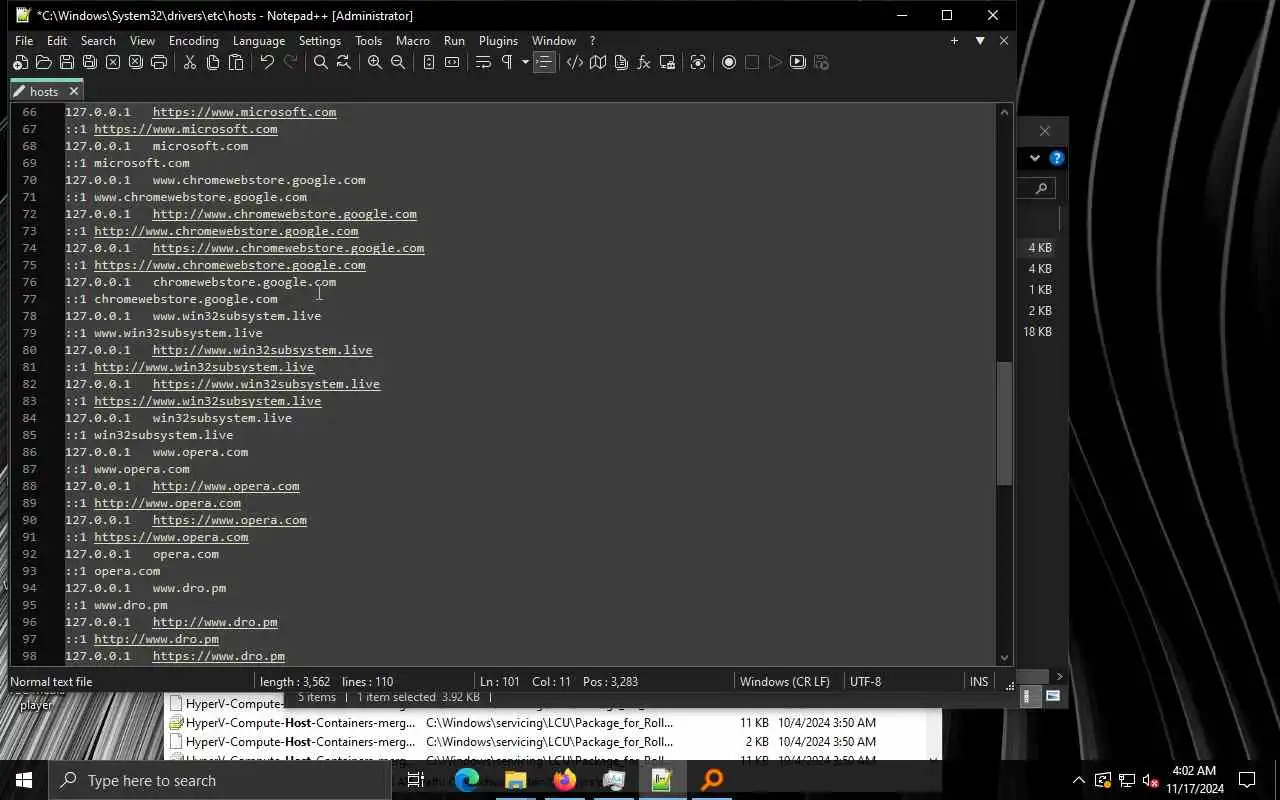The image size is (1280, 800).
Task: Open the triangle dropdown beside menu bar
Action: click(x=980, y=41)
